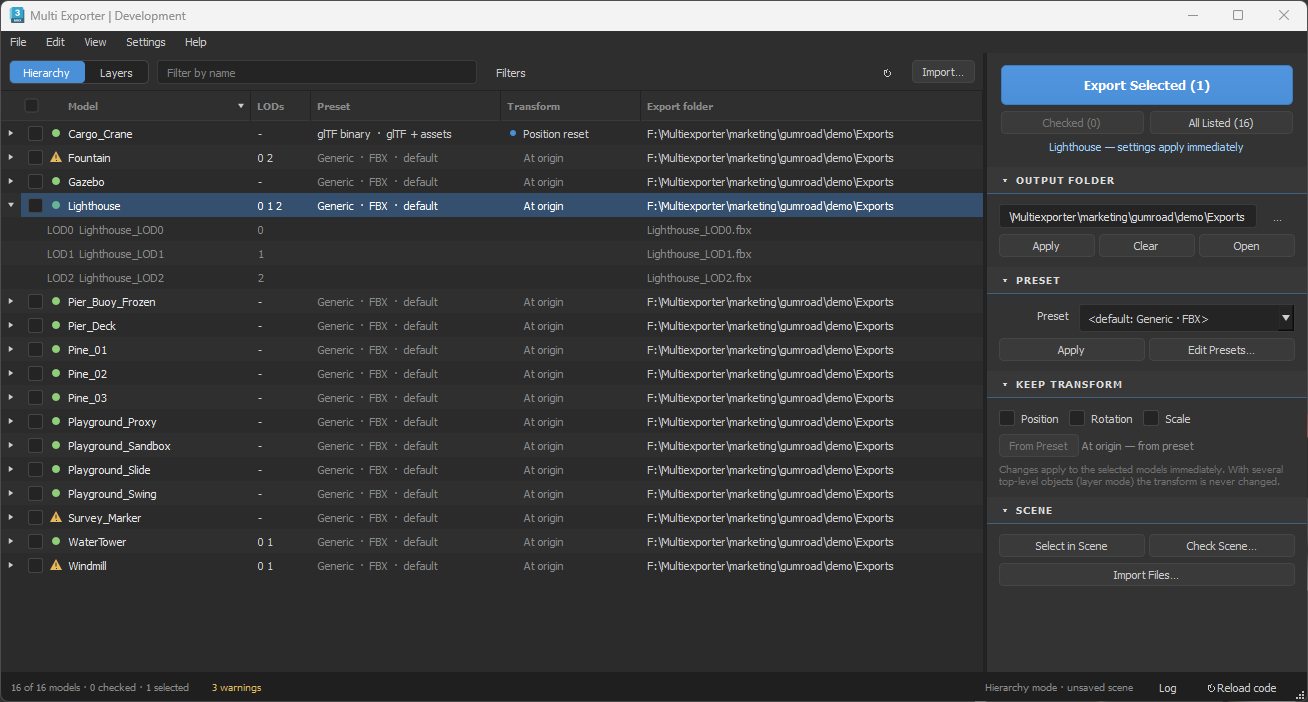Collapse the SCENE section

[x=1004, y=511]
